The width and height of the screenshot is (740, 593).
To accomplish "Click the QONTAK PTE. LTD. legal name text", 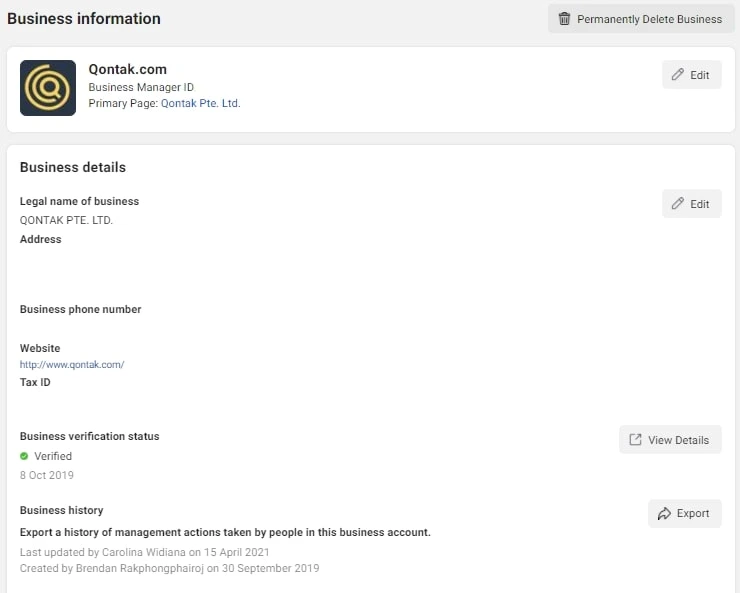I will coord(66,220).
